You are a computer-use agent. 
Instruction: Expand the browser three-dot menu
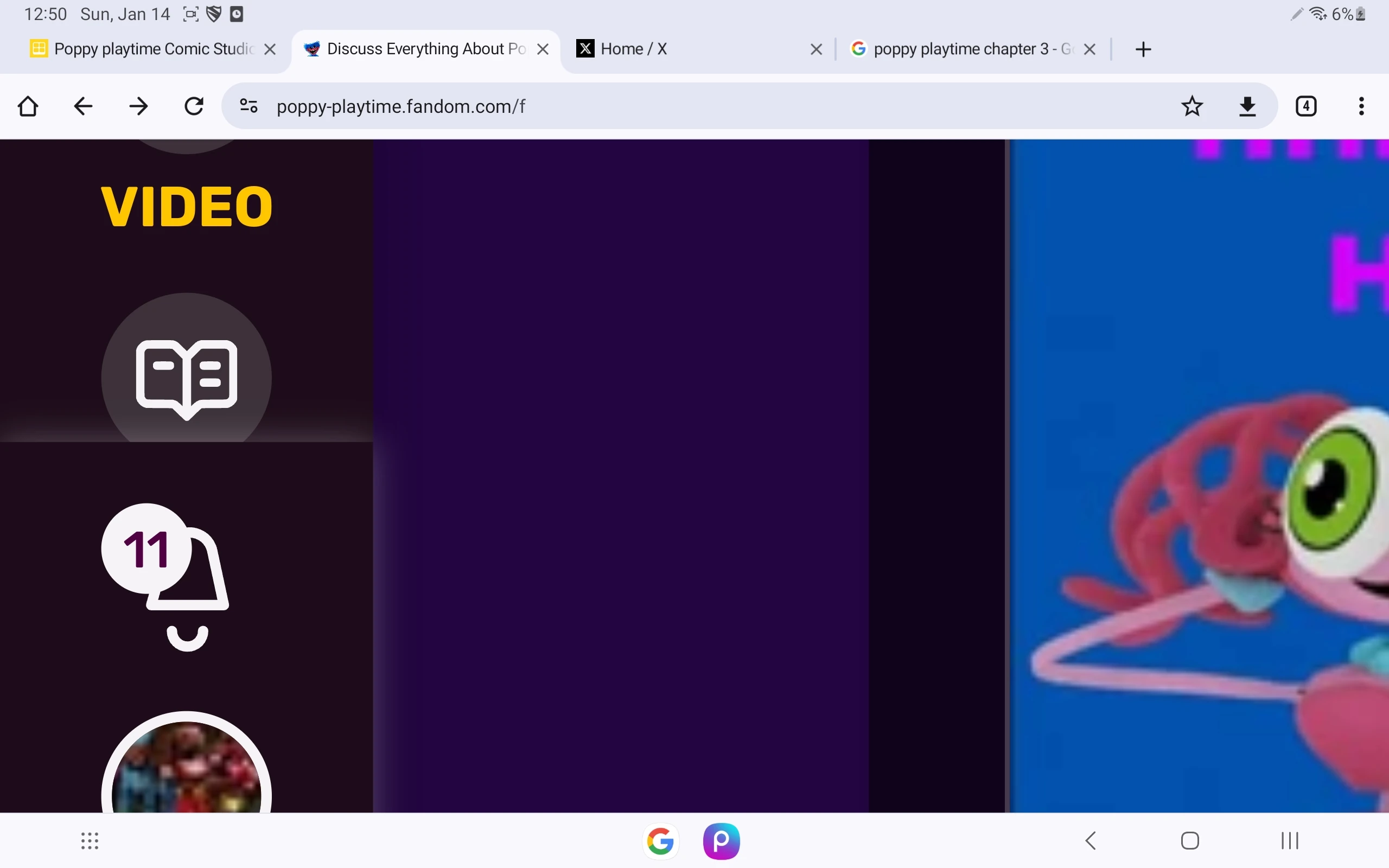point(1361,106)
